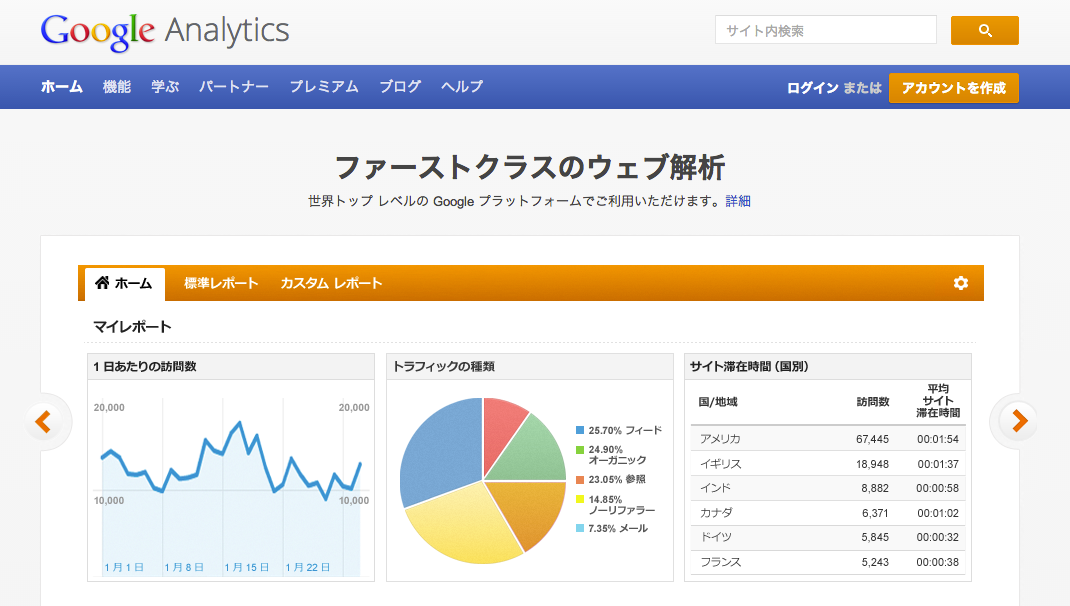1070x606 pixels.
Task: Click the ファーストクラスのウェブ解析 headline
Action: (x=530, y=167)
